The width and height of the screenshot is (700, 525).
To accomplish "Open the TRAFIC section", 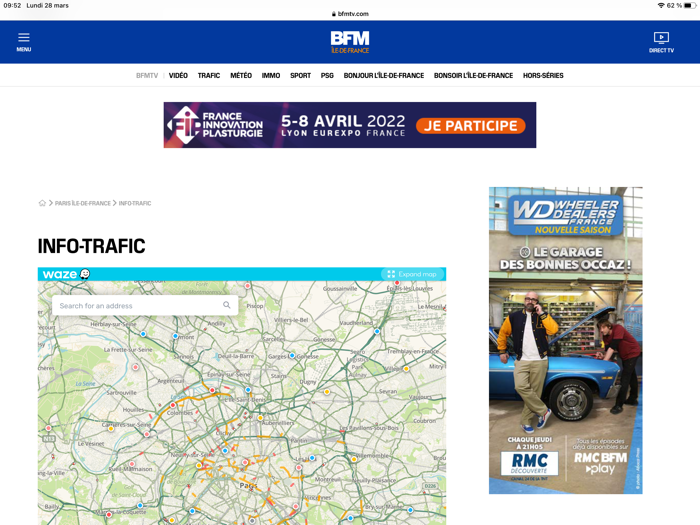I will click(209, 75).
